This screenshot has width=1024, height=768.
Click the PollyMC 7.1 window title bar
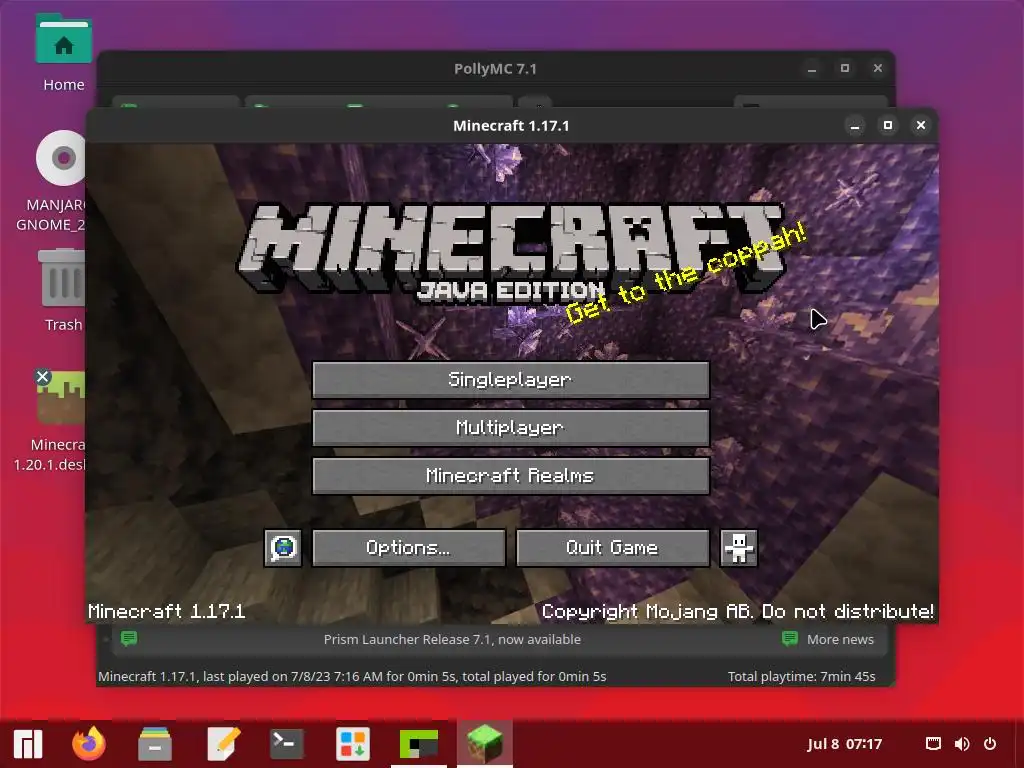pyautogui.click(x=495, y=69)
